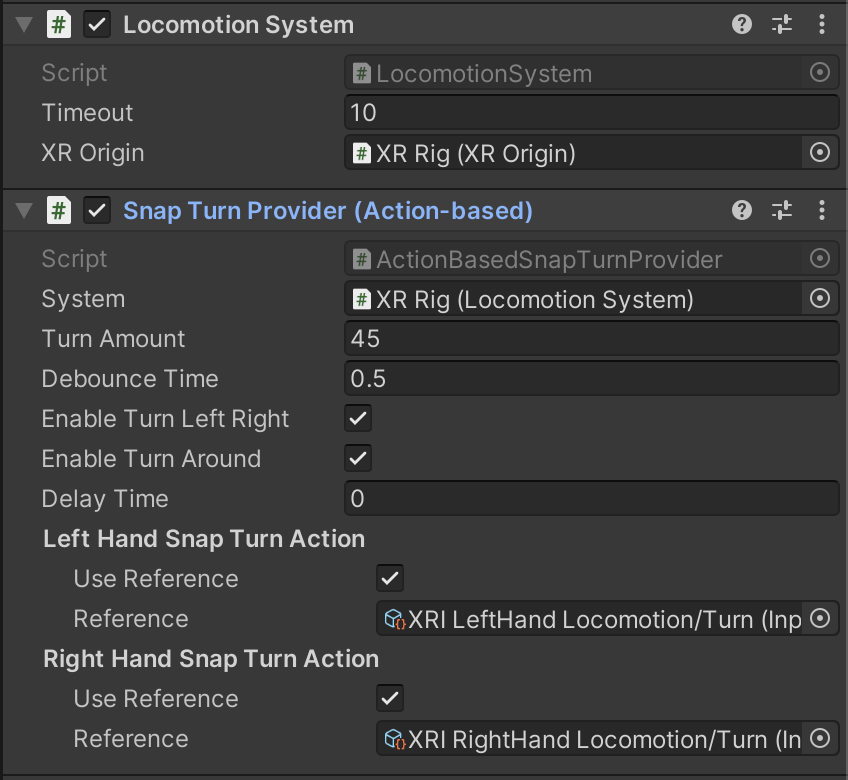Open Locomotion System component options menu

[822, 25]
